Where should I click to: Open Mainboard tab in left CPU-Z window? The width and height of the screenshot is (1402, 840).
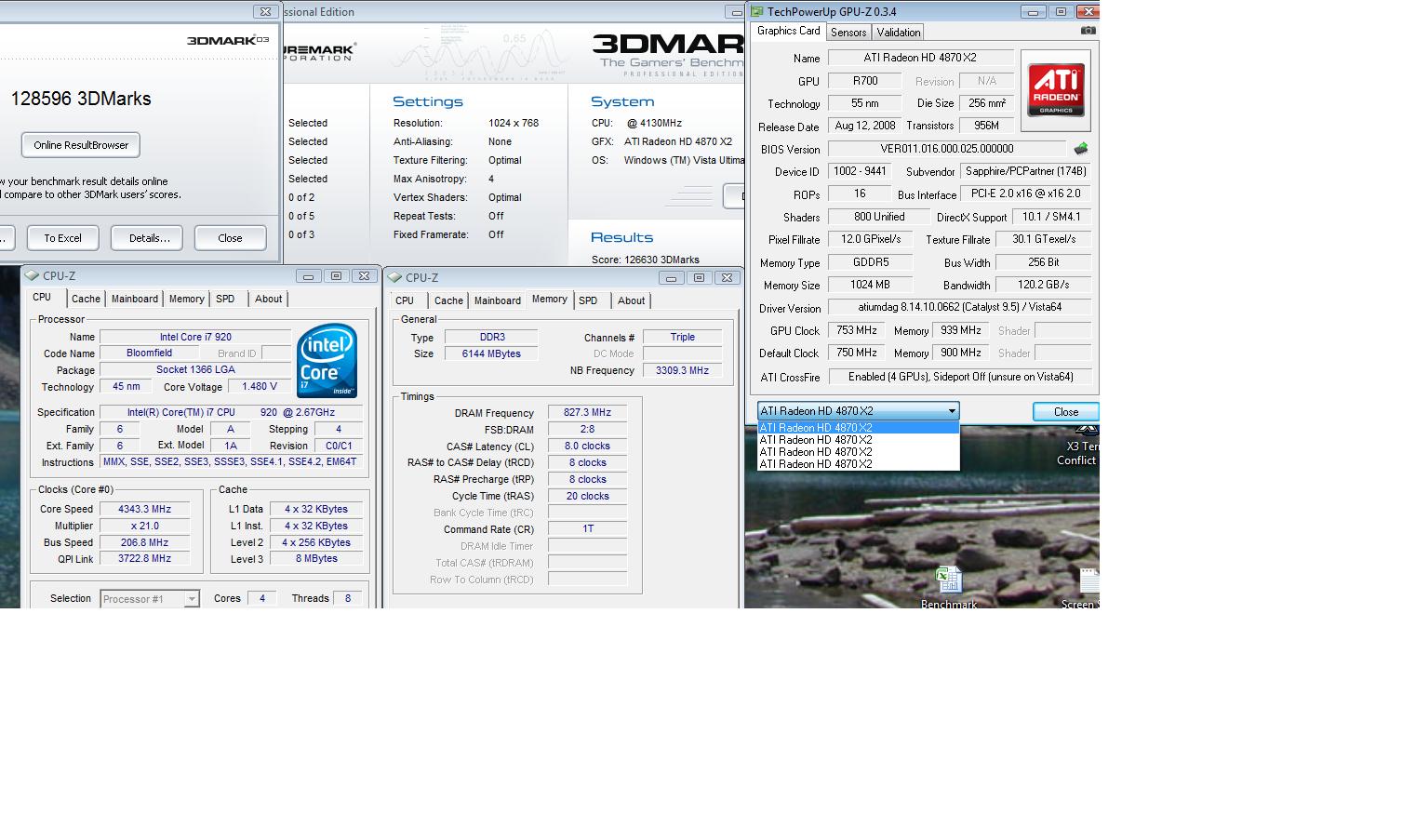click(135, 299)
